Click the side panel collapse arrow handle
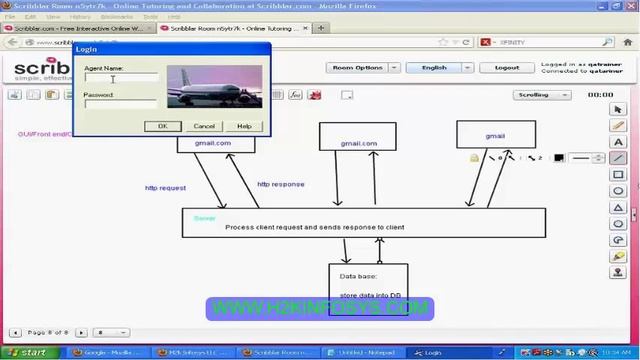This screenshot has width=640, height=360. pyautogui.click(x=634, y=214)
